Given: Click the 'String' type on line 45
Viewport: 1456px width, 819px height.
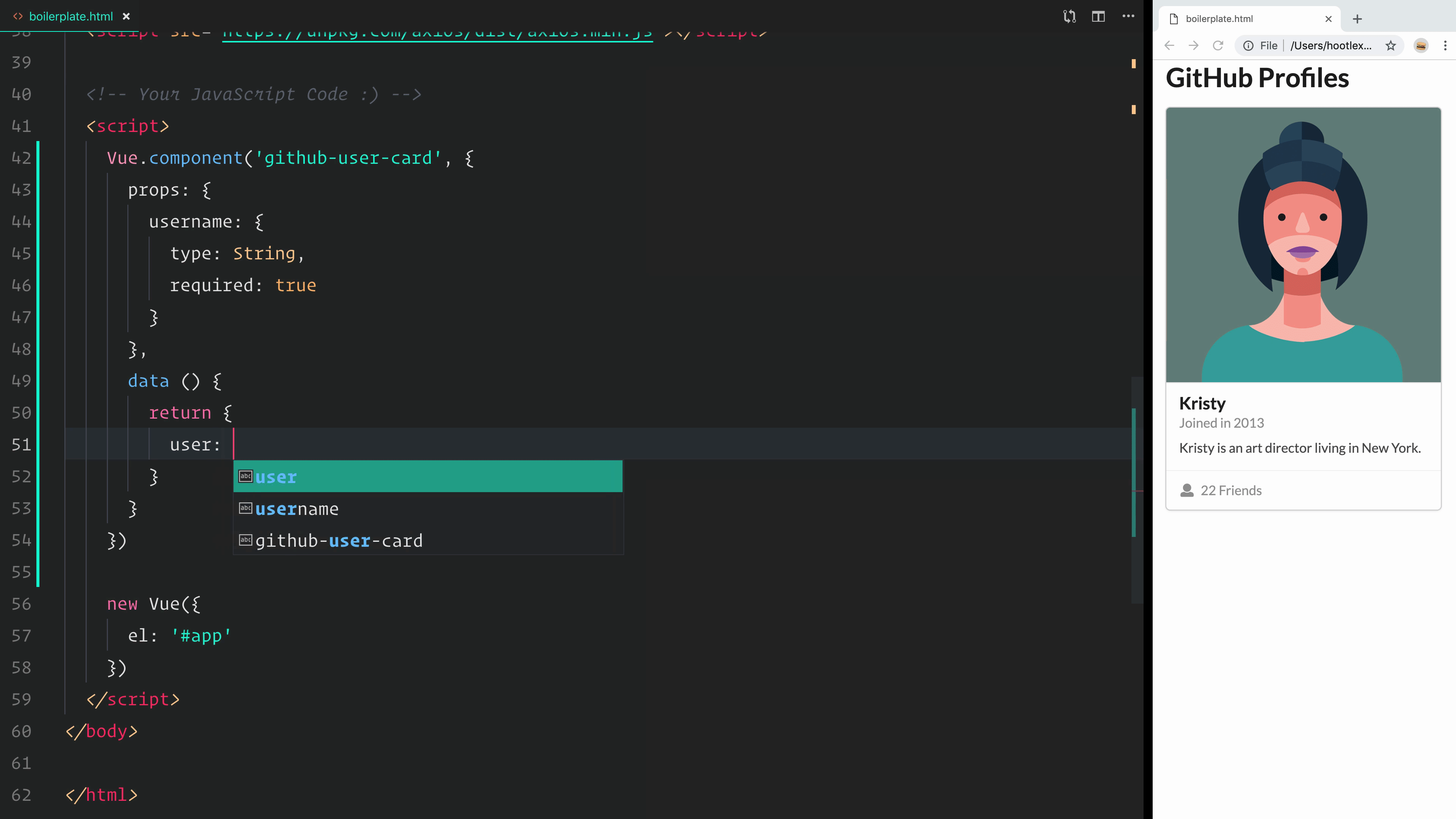Looking at the screenshot, I should [264, 253].
